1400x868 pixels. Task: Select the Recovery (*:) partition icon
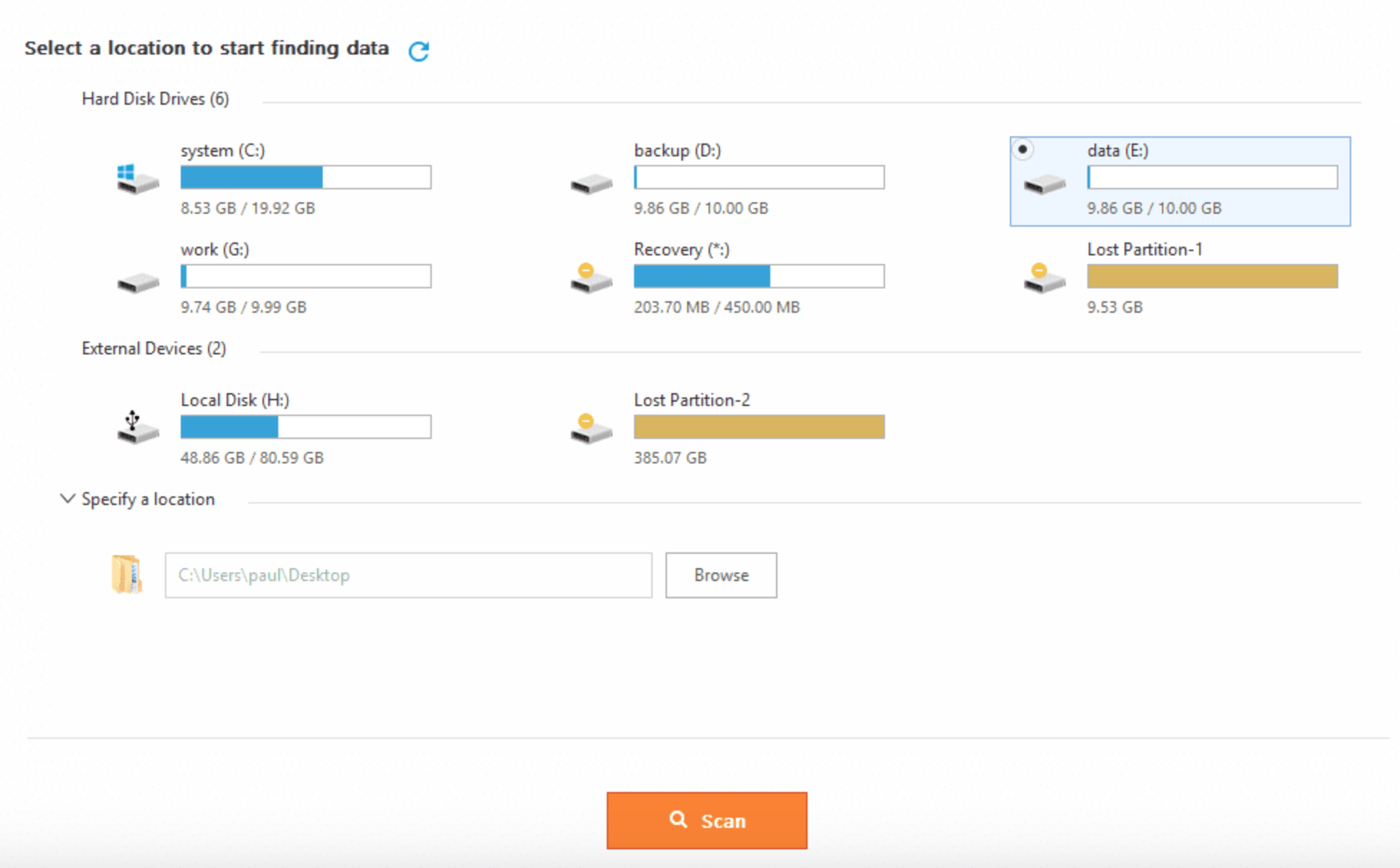point(592,278)
